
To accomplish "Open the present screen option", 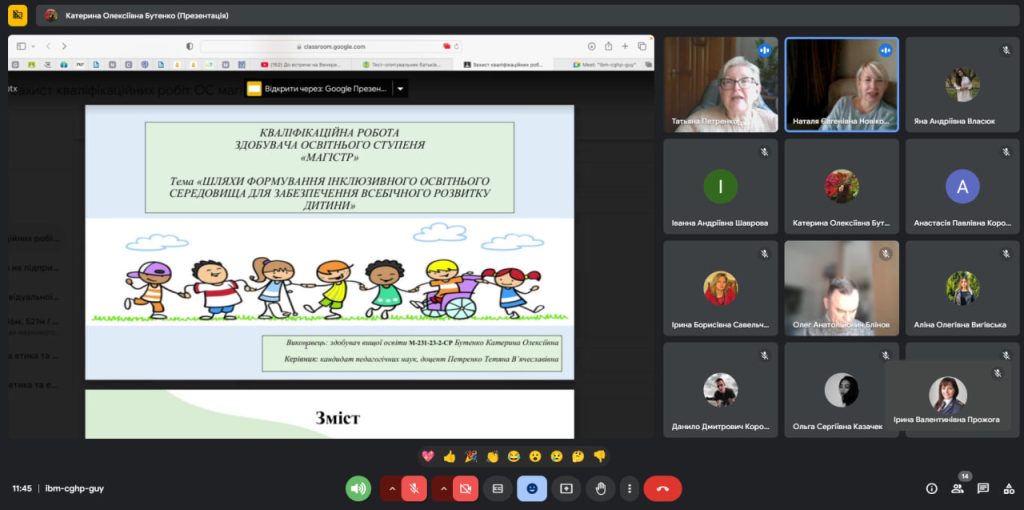I will click(x=566, y=488).
